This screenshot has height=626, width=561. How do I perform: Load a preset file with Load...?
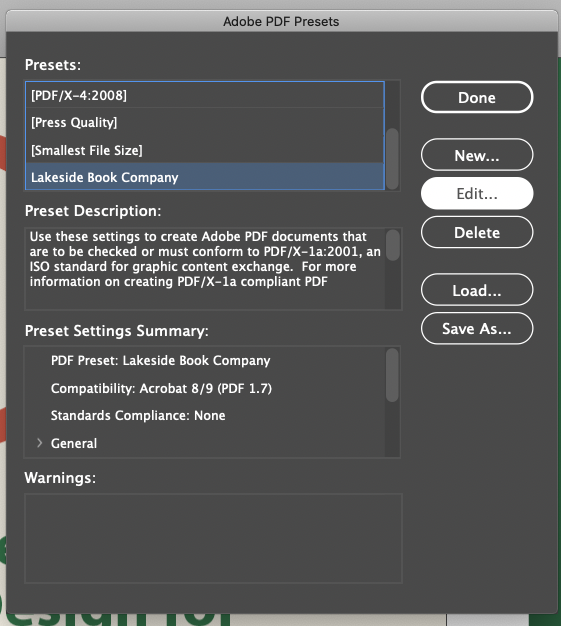[x=477, y=290]
